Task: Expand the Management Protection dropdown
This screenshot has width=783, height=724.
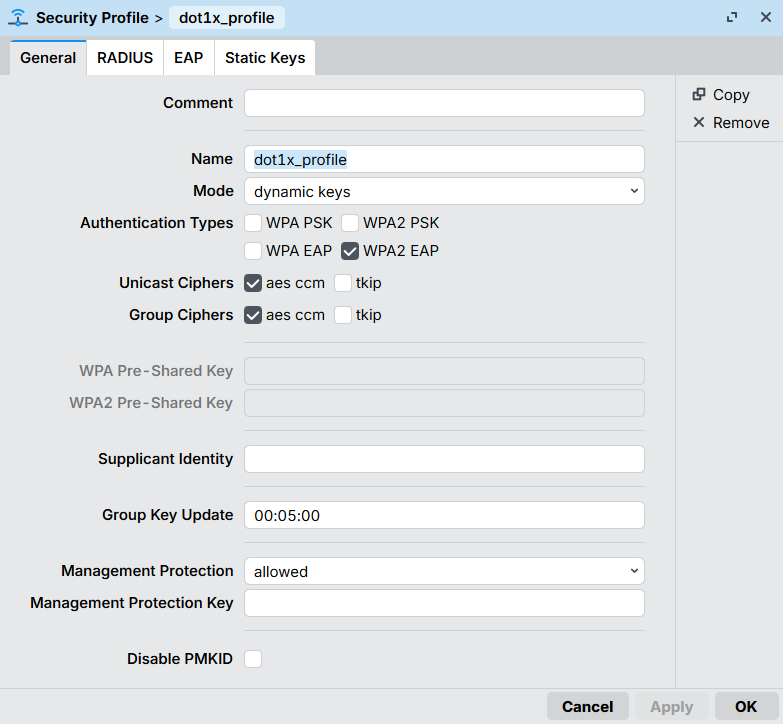Action: [444, 572]
